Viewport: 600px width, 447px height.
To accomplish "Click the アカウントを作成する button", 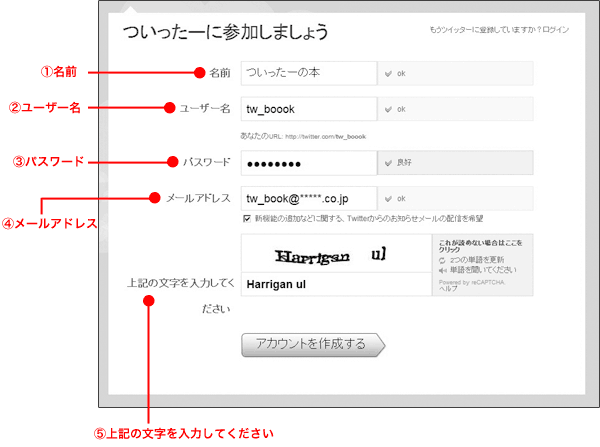I will (x=313, y=345).
